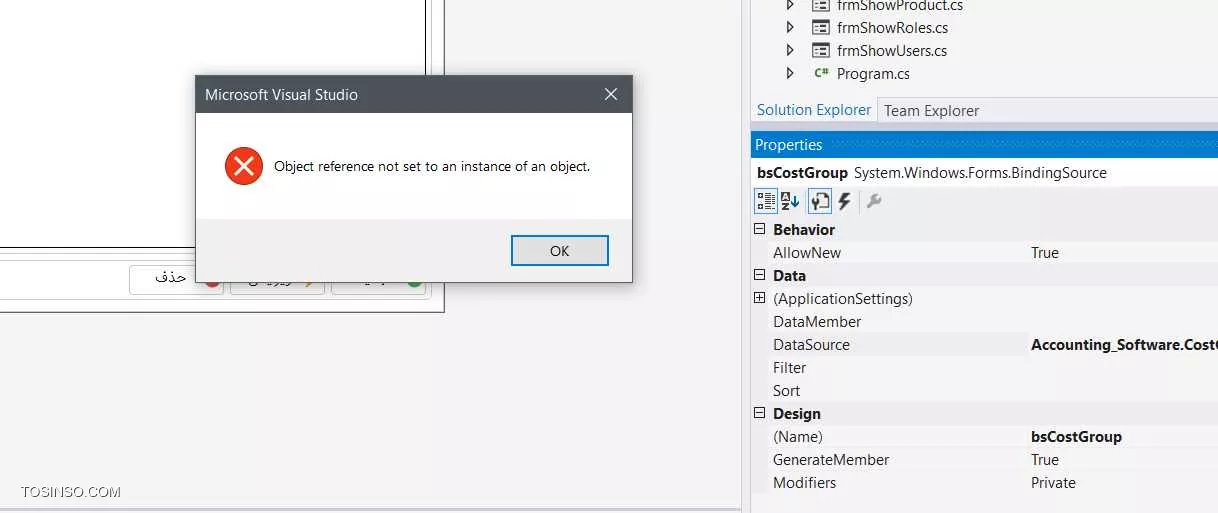Select the AllowNew property row

point(985,253)
